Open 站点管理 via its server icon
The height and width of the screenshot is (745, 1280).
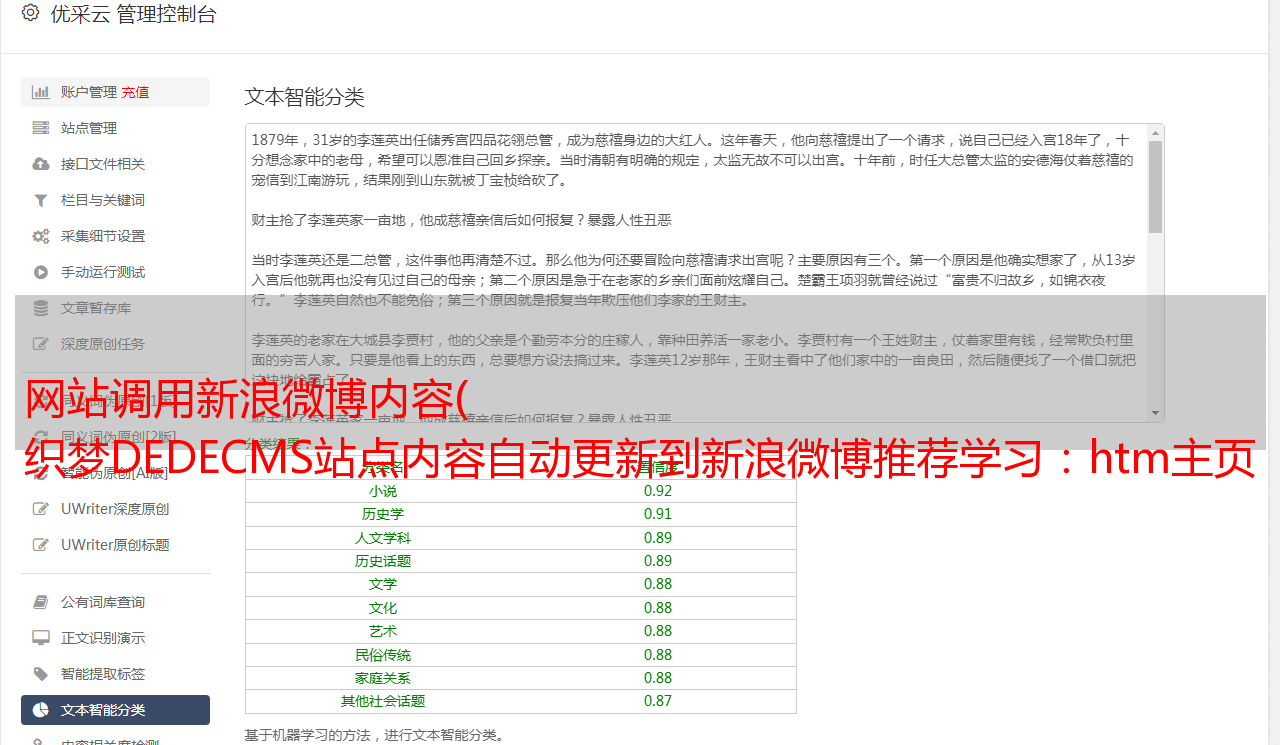pyautogui.click(x=41, y=128)
